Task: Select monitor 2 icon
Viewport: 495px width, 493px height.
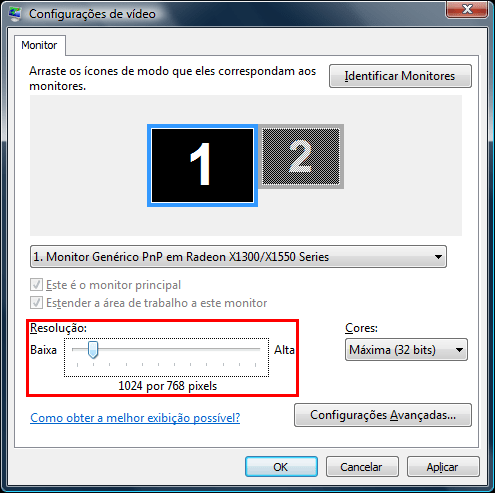Action: coord(301,156)
